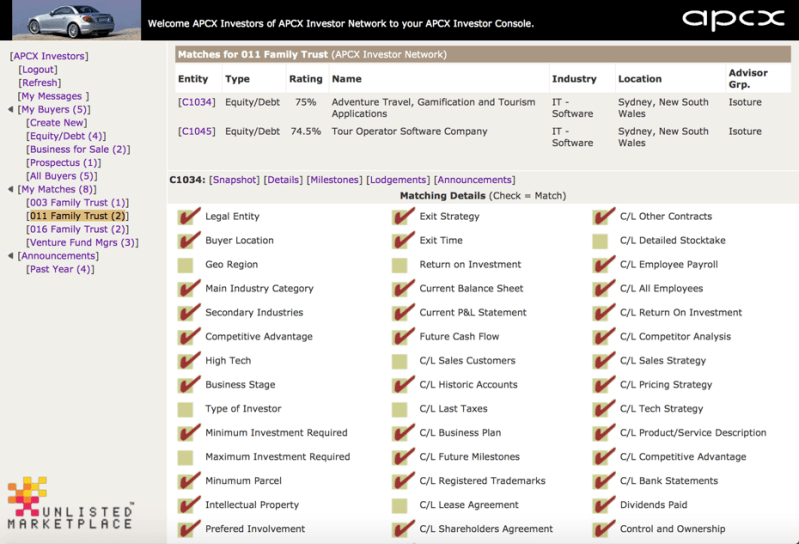
Task: Click the Minimum Investment Required check icon
Action: coord(189,432)
